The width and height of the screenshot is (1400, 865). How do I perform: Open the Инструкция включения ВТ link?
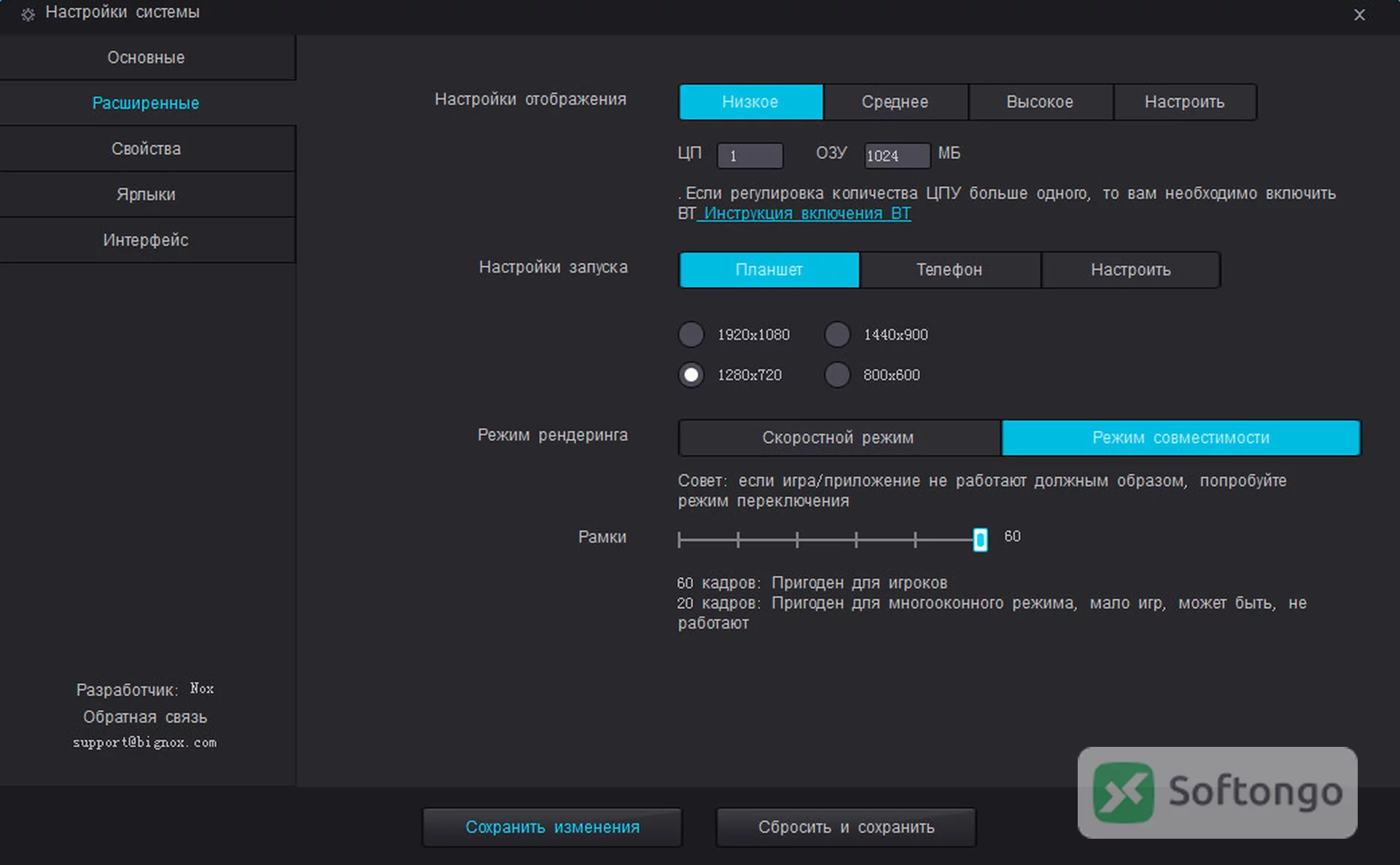pos(806,214)
